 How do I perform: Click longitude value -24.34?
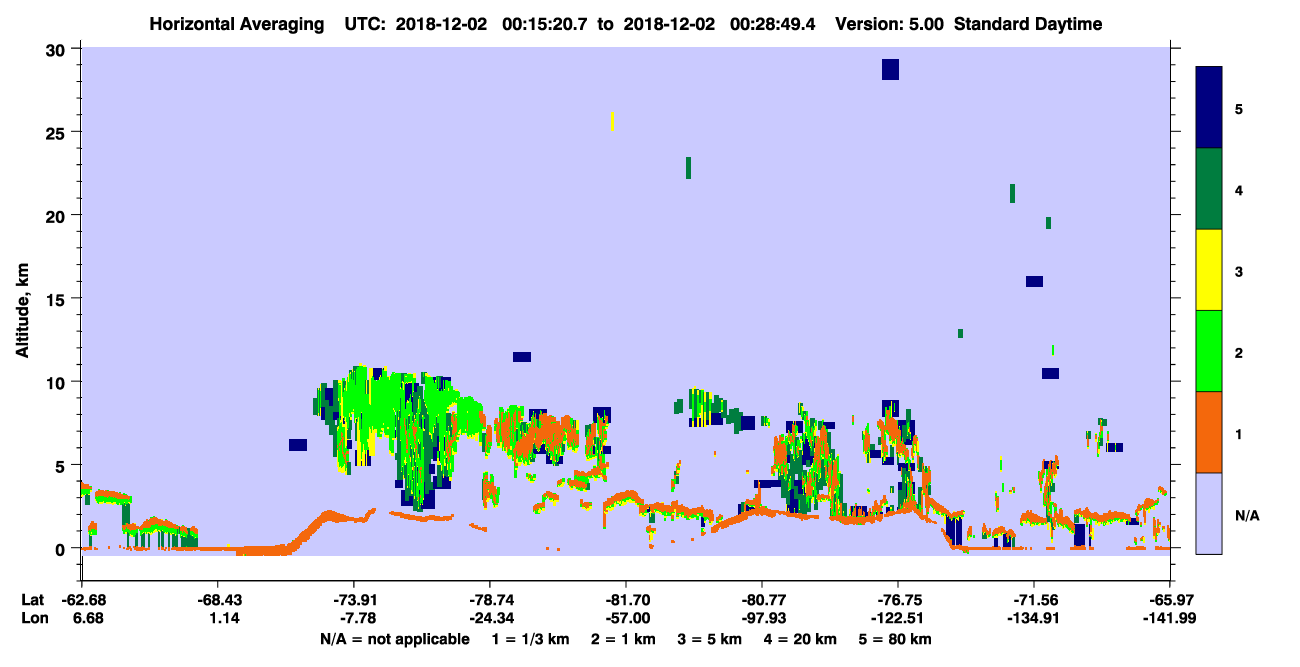click(x=490, y=618)
